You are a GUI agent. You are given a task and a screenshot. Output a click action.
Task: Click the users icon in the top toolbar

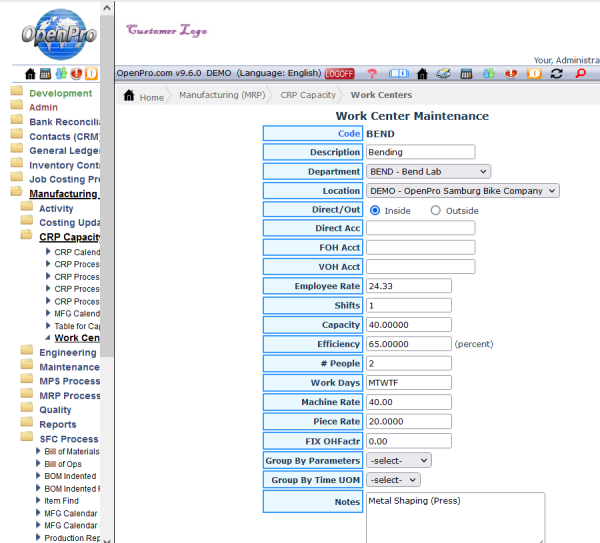(x=490, y=74)
